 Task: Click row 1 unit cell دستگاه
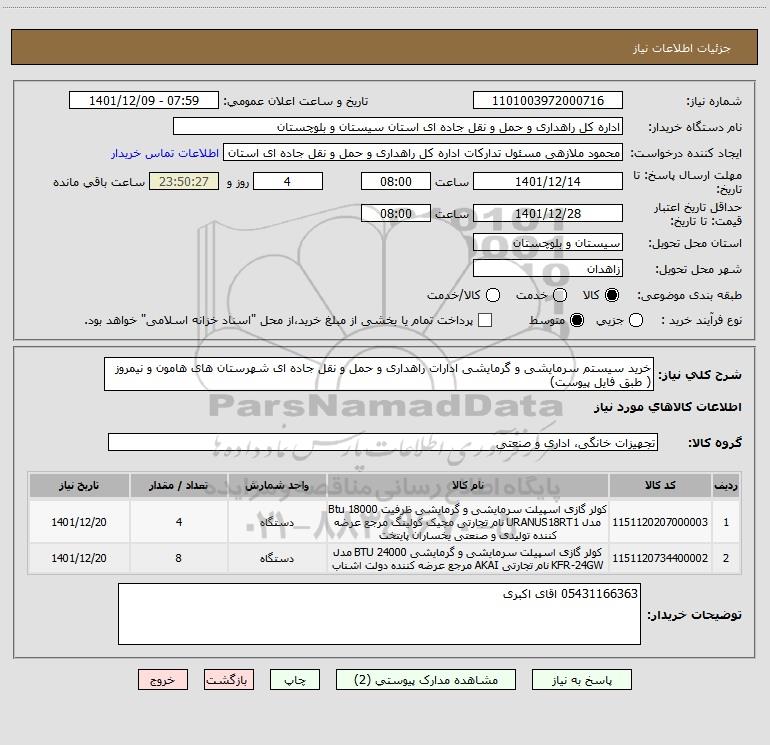tap(277, 522)
